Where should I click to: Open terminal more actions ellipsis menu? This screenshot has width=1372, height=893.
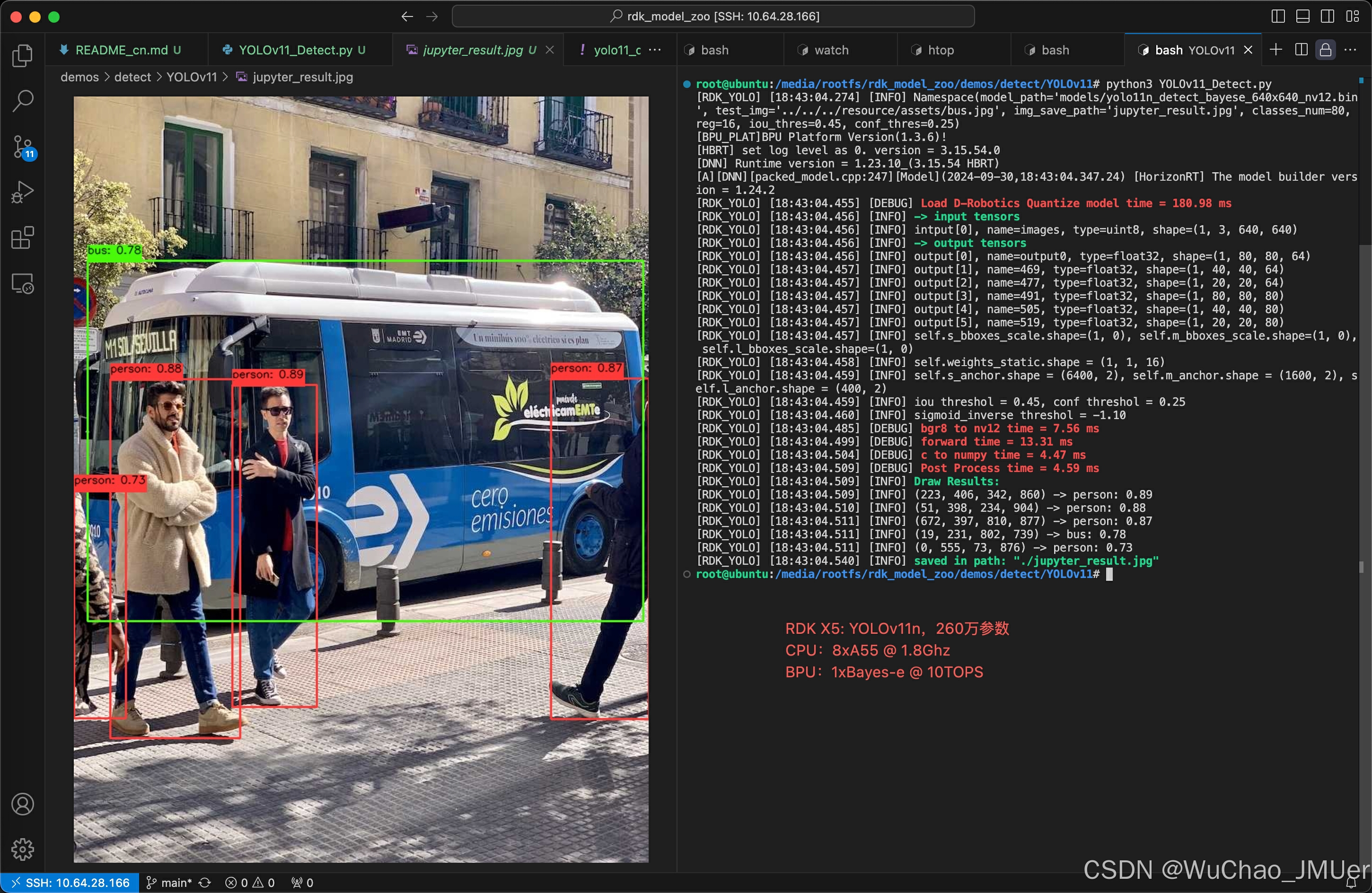pos(1352,50)
